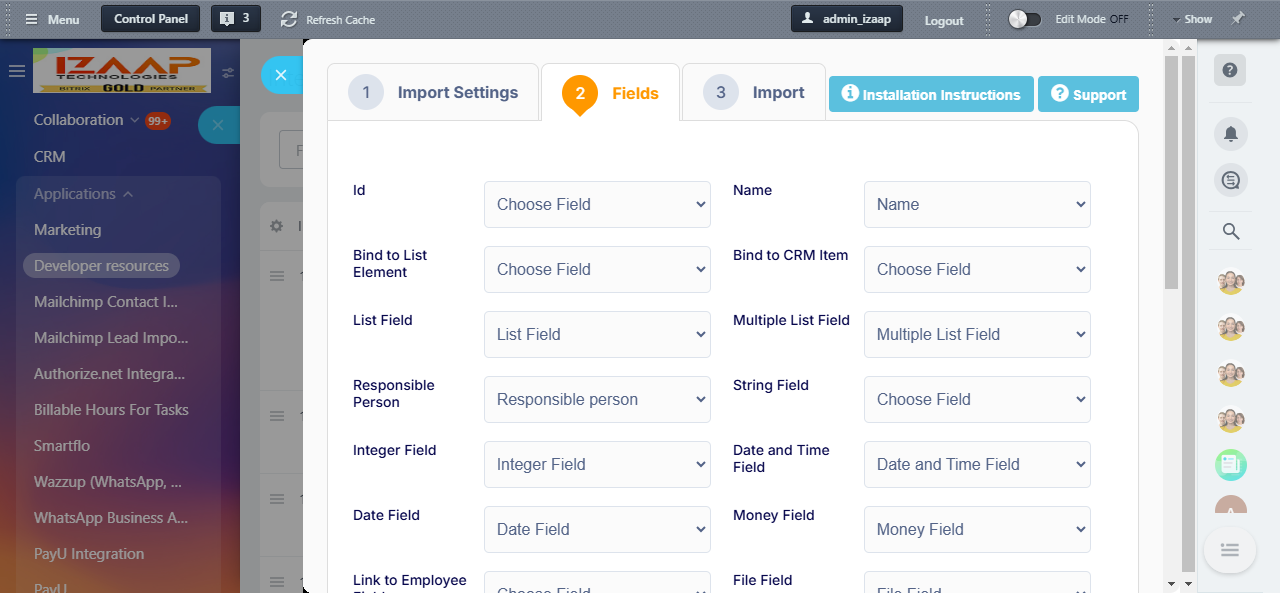
Task: Click the search magnifier icon in right sidebar
Action: (x=1230, y=232)
